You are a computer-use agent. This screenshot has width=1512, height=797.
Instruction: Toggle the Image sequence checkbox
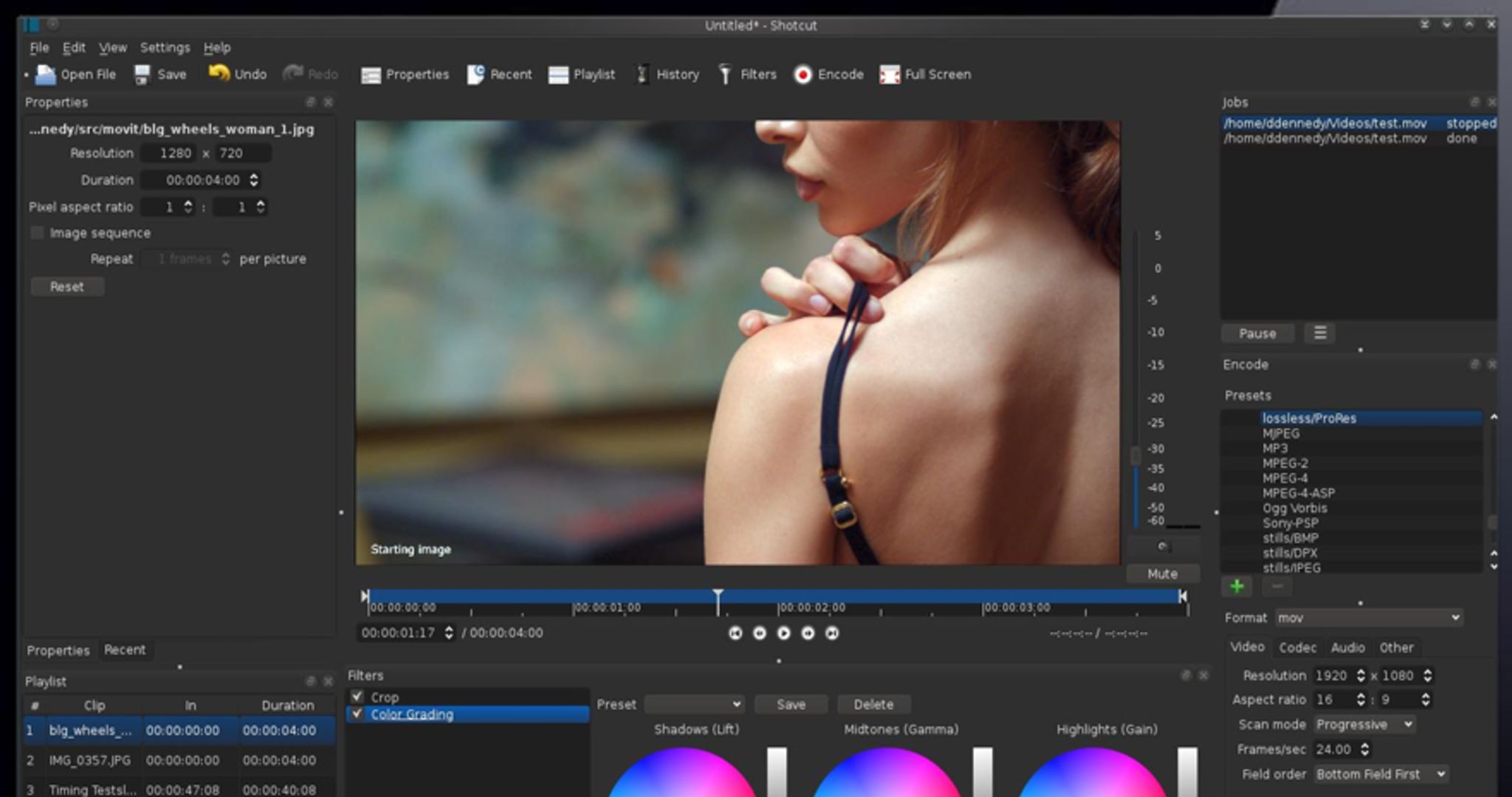(37, 233)
